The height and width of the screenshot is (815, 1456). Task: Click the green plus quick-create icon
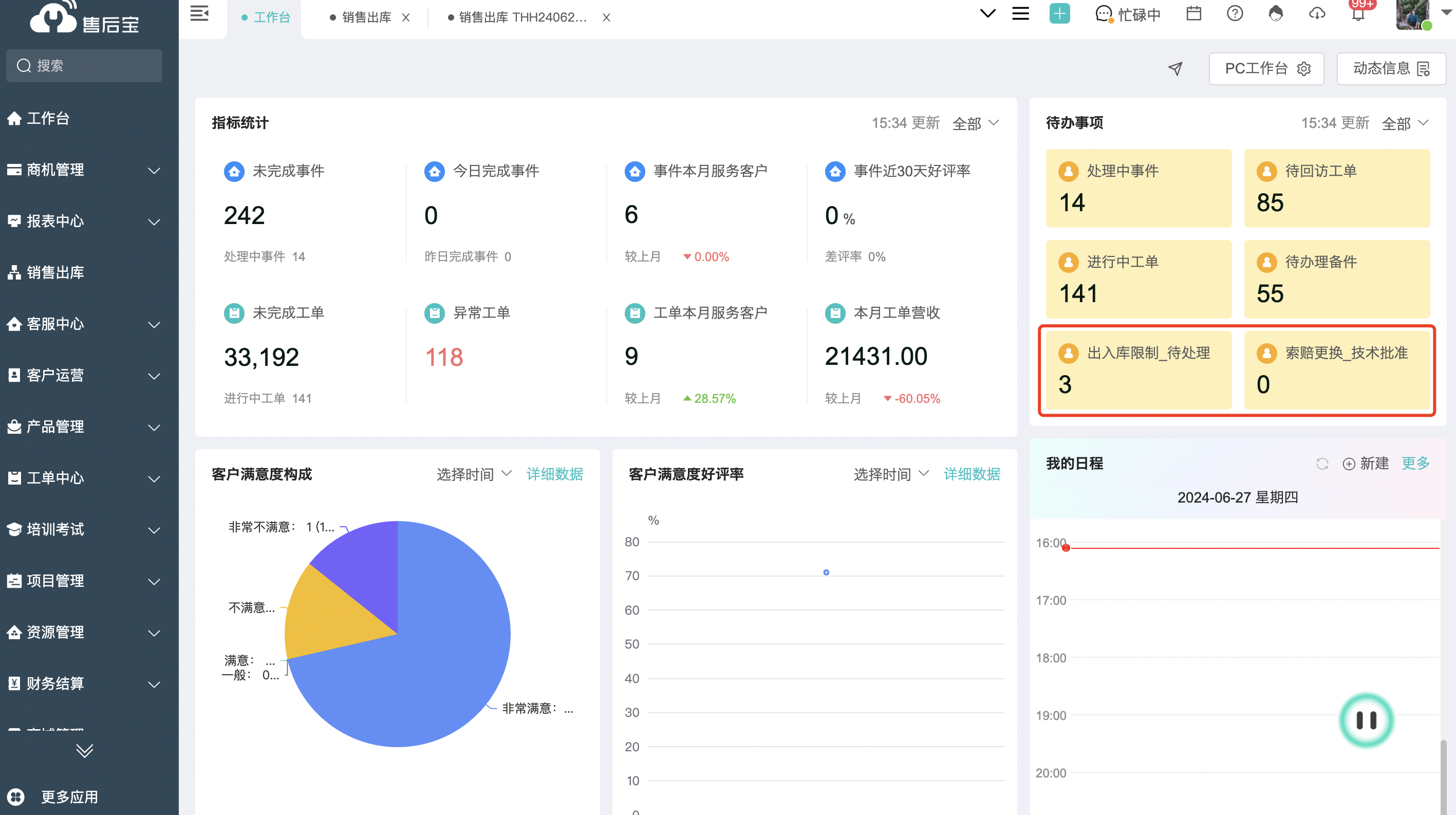click(x=1059, y=13)
